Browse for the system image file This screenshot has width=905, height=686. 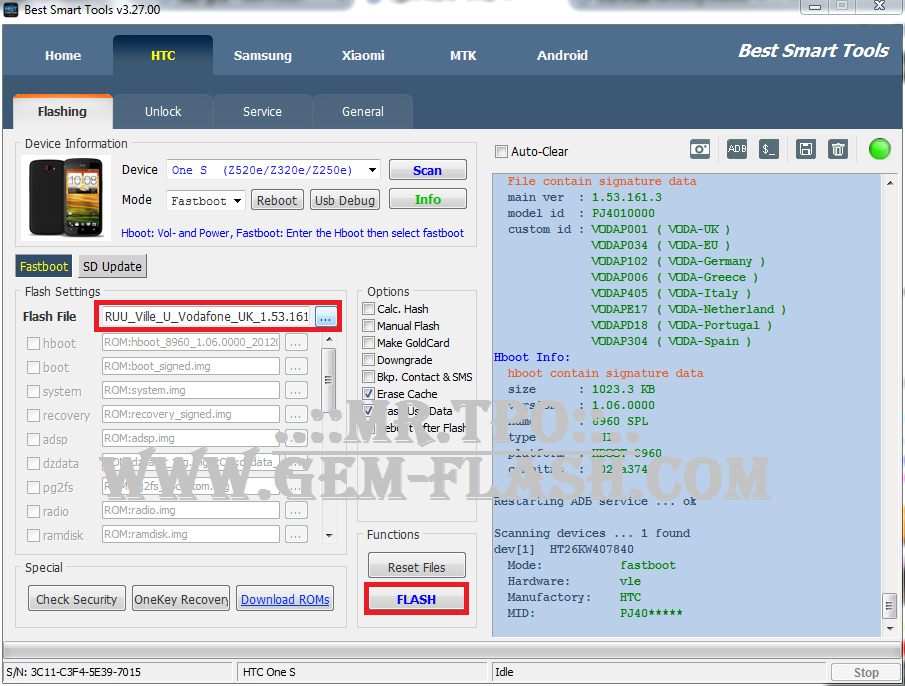click(x=295, y=391)
